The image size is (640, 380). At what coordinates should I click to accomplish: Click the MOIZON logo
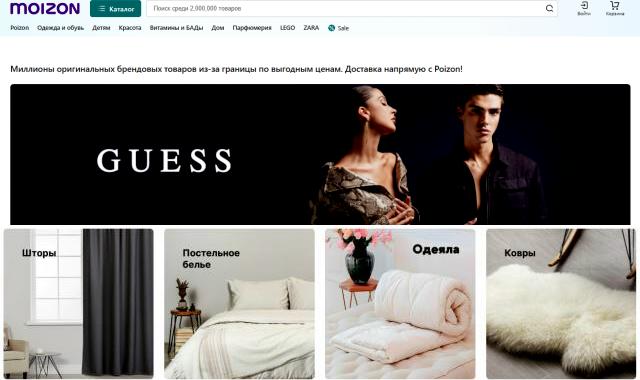[x=45, y=8]
